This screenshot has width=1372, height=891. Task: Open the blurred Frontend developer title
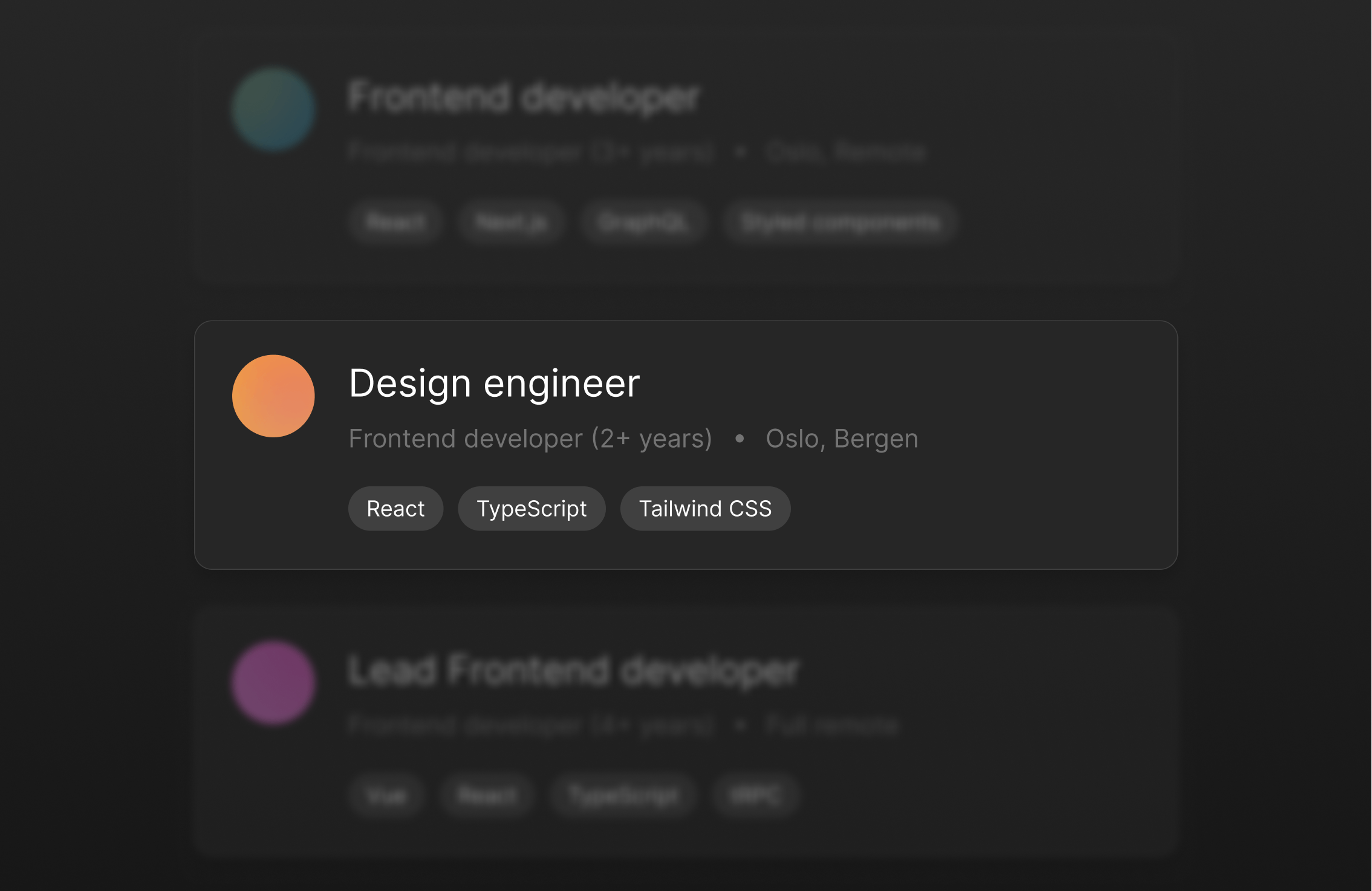(x=524, y=97)
